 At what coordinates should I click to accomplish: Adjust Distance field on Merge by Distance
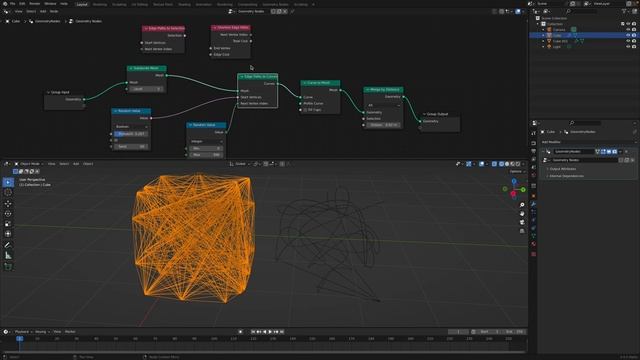tap(383, 125)
